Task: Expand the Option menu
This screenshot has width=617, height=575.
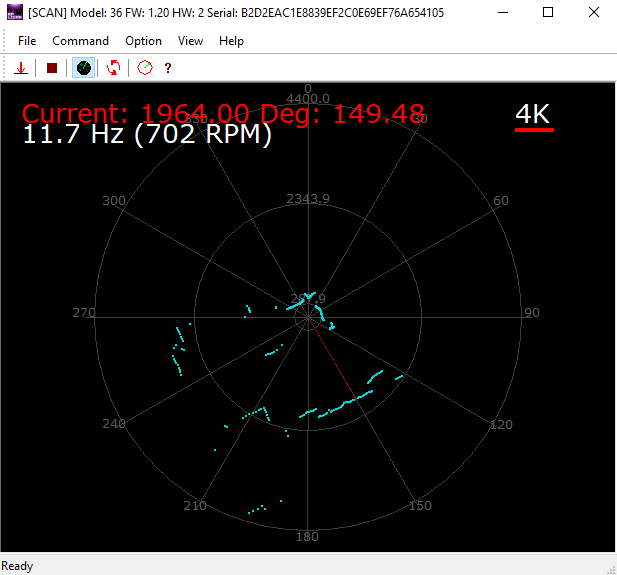Action: [x=143, y=41]
